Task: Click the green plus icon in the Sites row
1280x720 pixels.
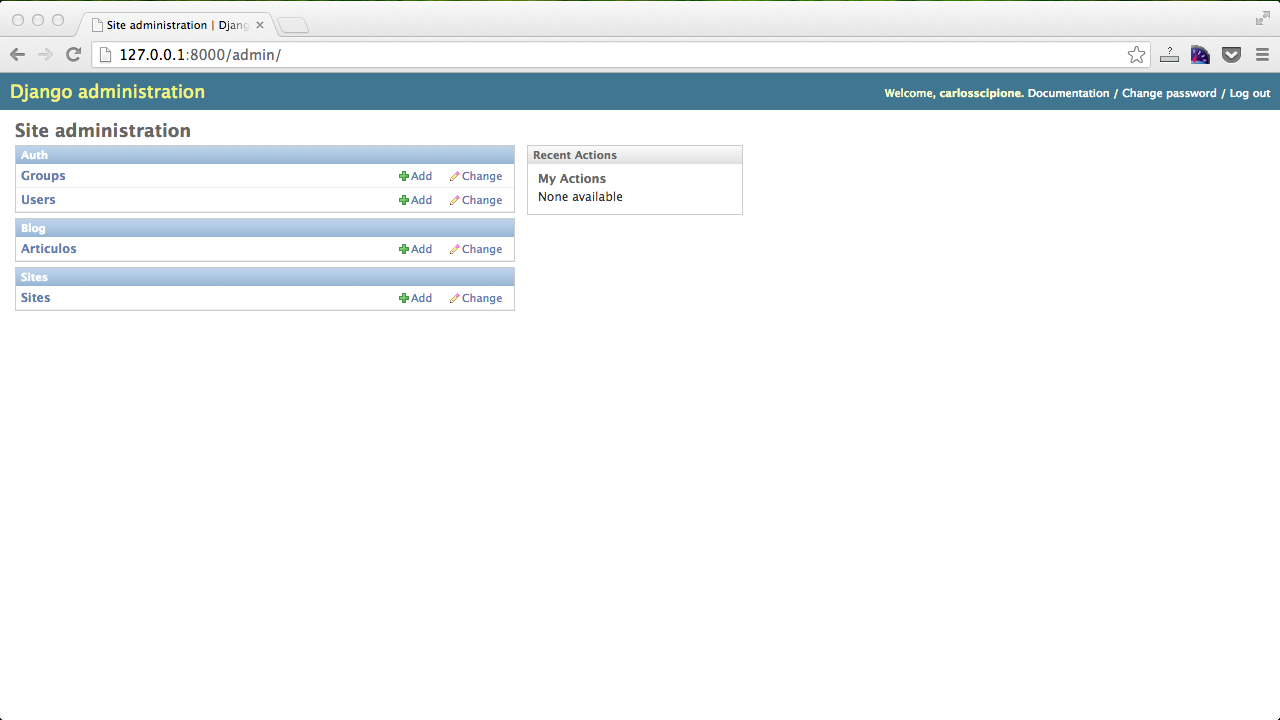Action: click(404, 298)
